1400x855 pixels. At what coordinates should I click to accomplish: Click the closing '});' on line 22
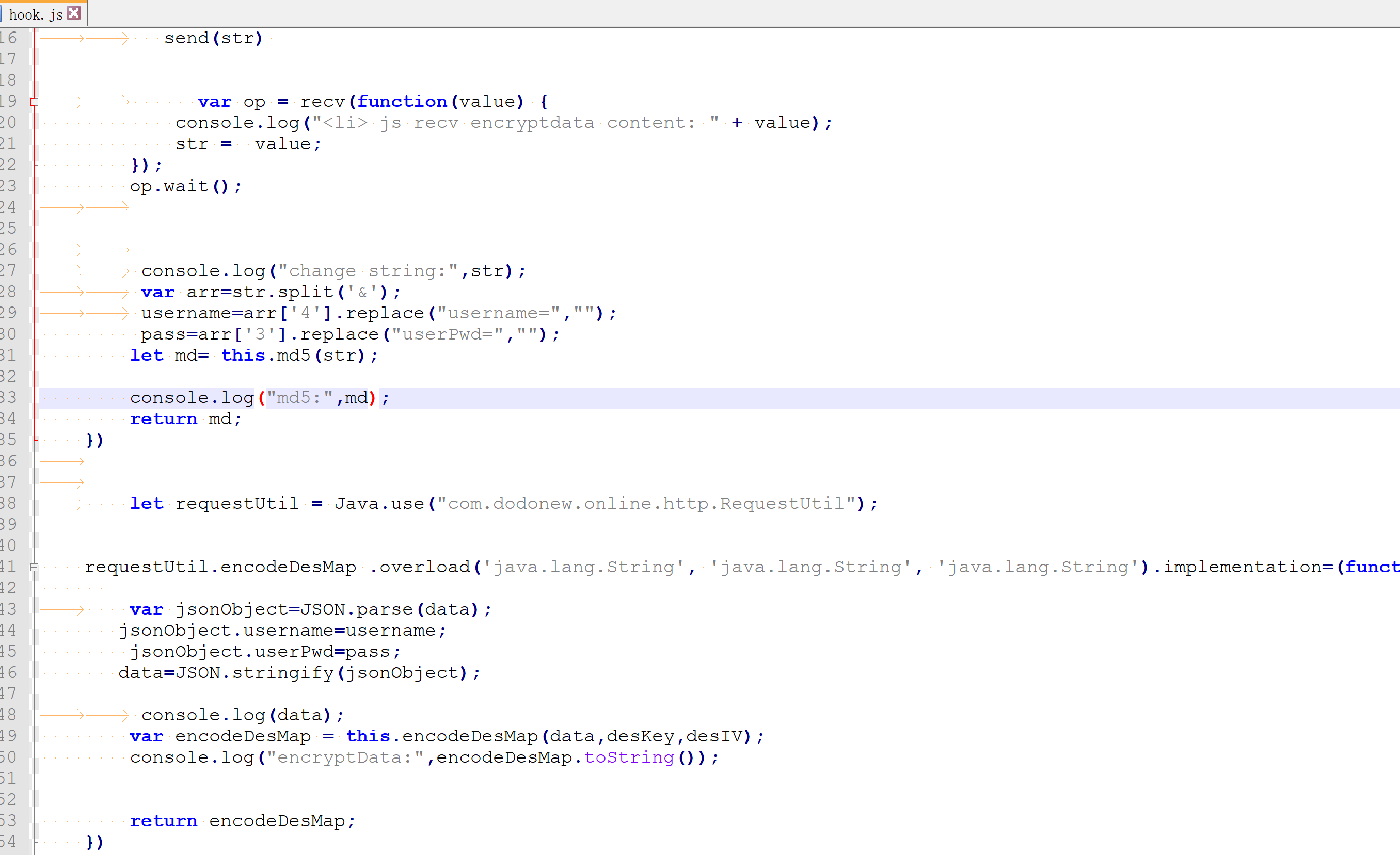coord(147,165)
